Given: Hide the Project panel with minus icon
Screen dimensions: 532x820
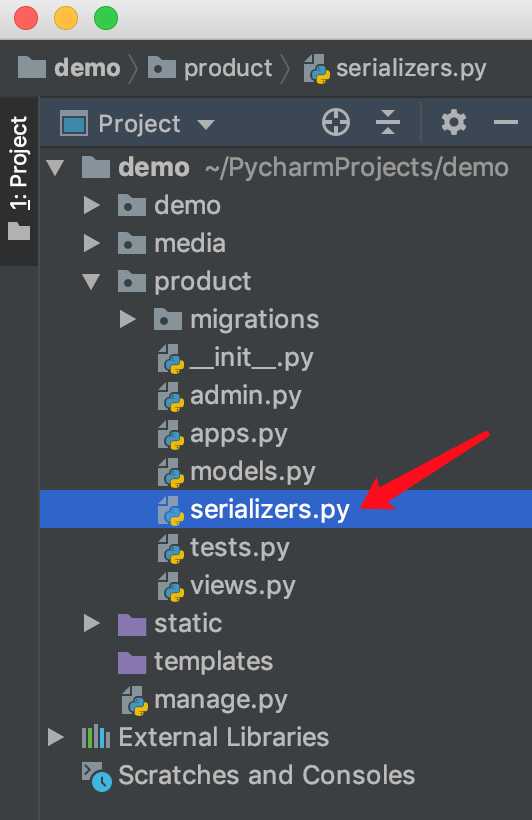Looking at the screenshot, I should [x=505, y=122].
